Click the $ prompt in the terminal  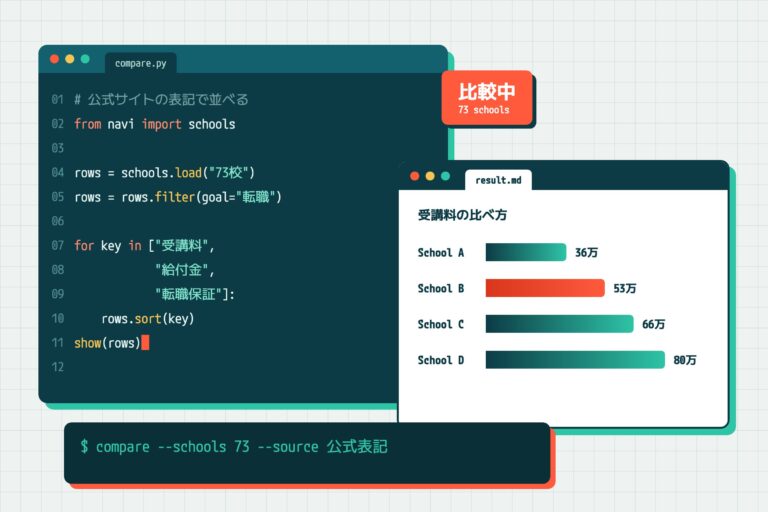tap(84, 446)
